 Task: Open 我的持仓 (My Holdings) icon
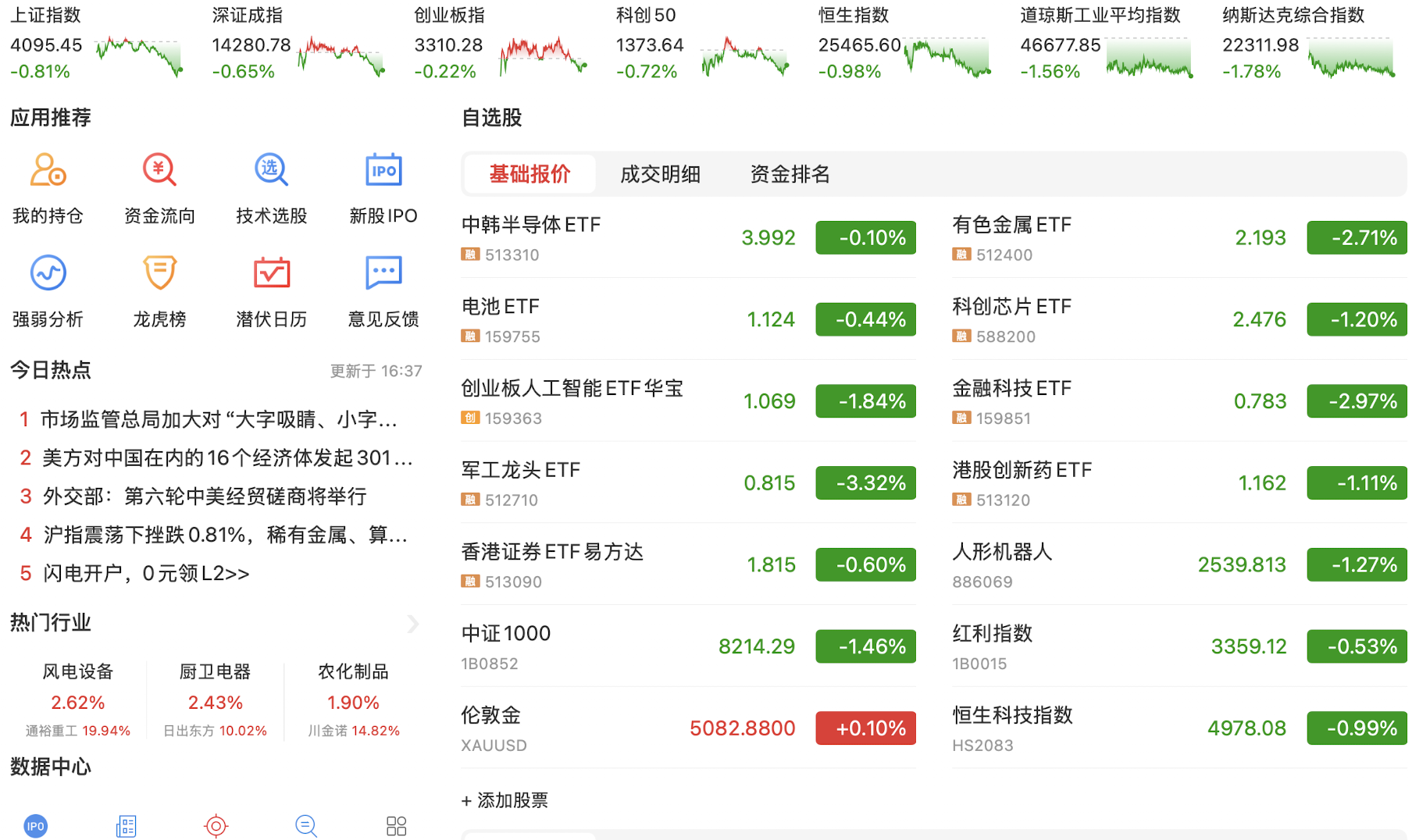(48, 170)
